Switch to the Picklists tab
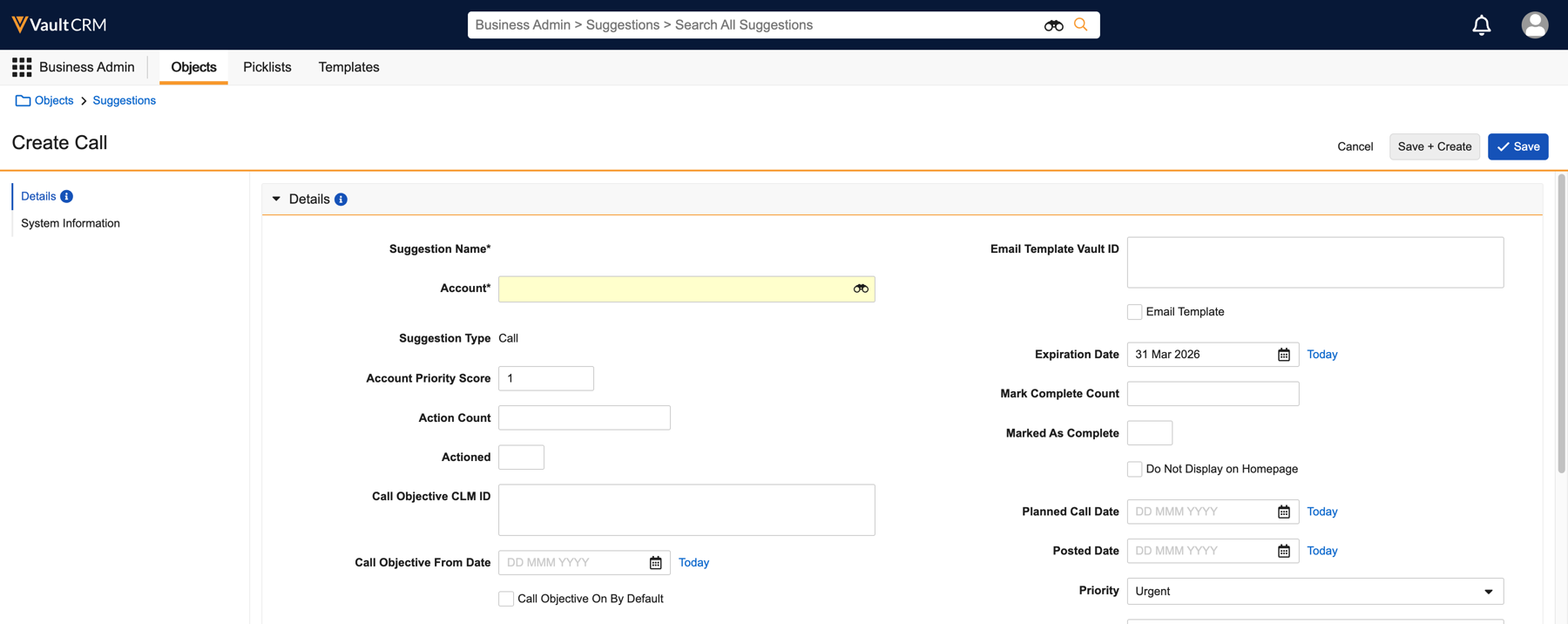This screenshot has height=624, width=1568. pyautogui.click(x=267, y=67)
